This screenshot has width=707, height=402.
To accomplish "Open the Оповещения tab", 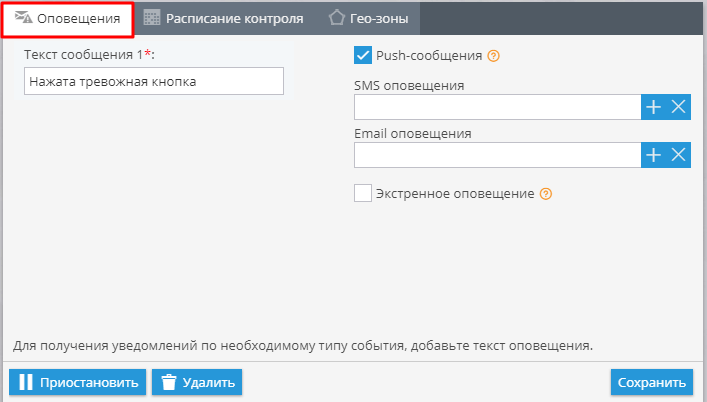I will 68,19.
